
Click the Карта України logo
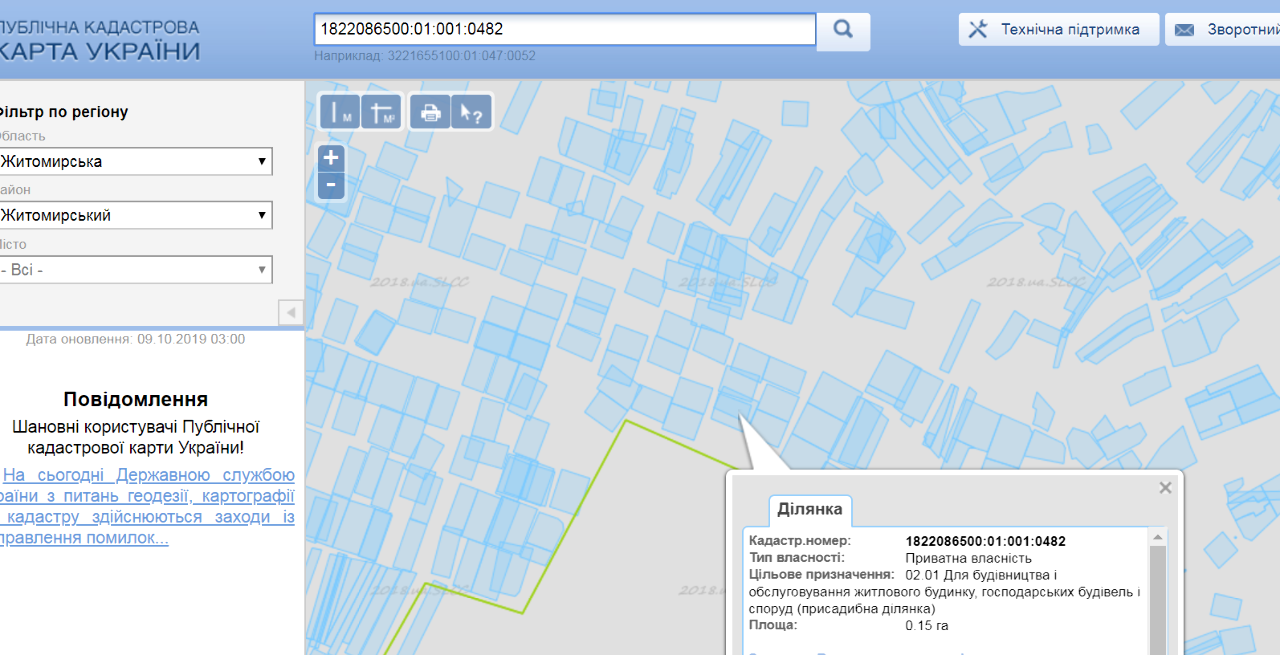99,41
